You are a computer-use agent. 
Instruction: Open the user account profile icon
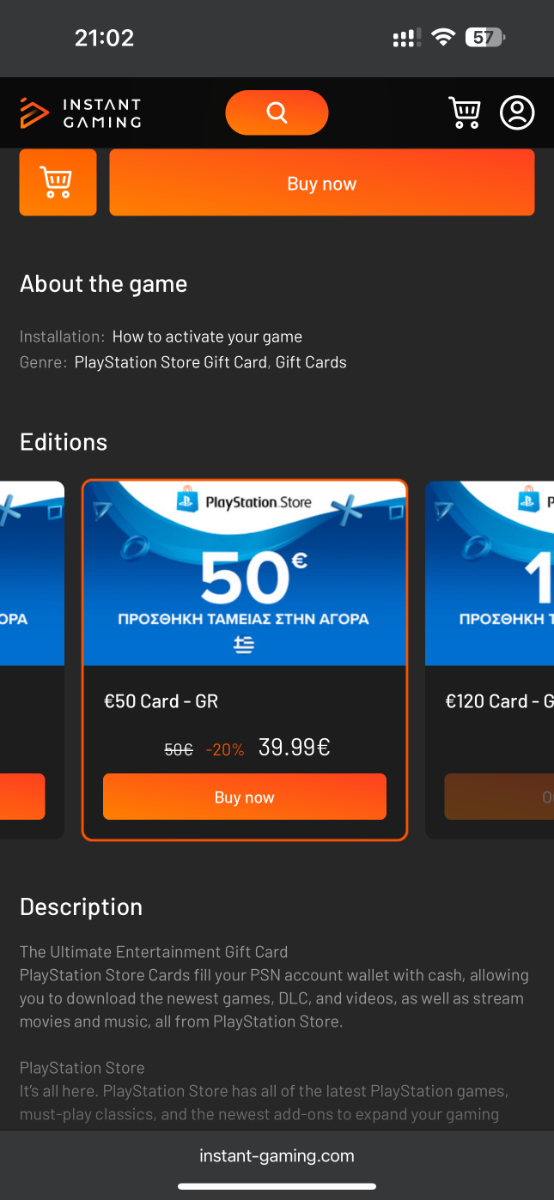pyautogui.click(x=517, y=113)
